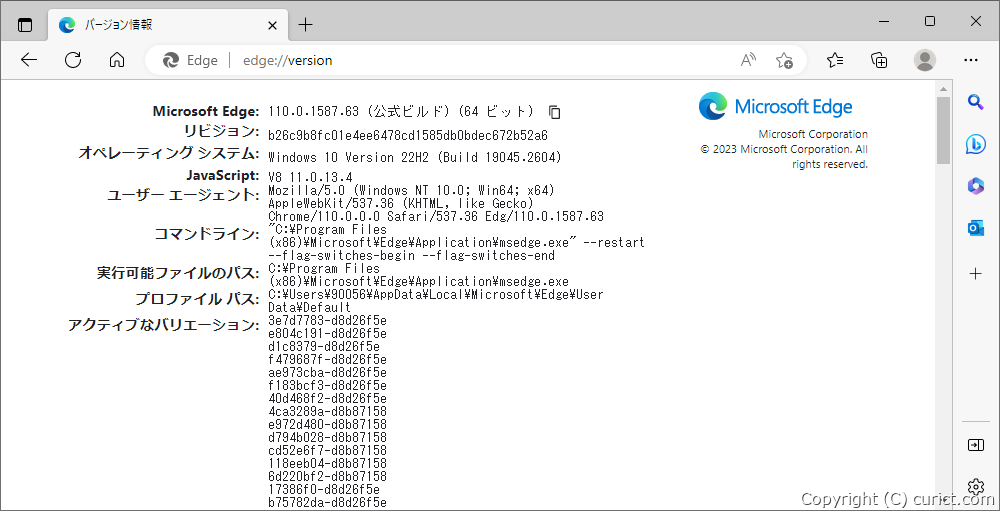Click the Chrome/110.0.0.0 Safari line
This screenshot has width=1000, height=511.
click(436, 216)
